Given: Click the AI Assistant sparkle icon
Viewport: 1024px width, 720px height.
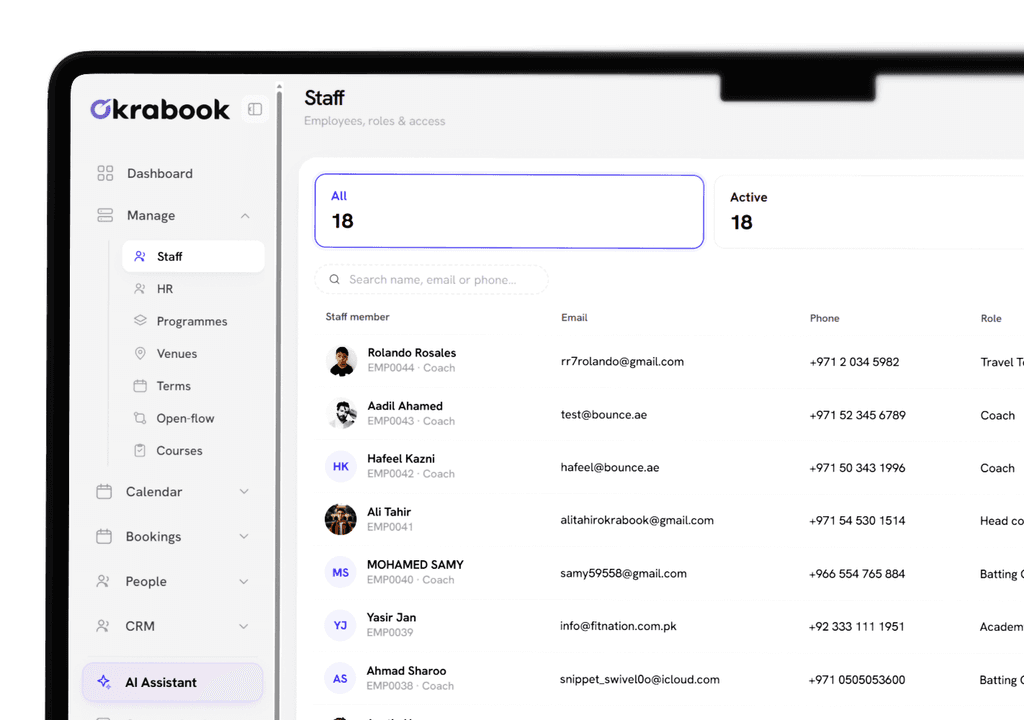Looking at the screenshot, I should 104,681.
